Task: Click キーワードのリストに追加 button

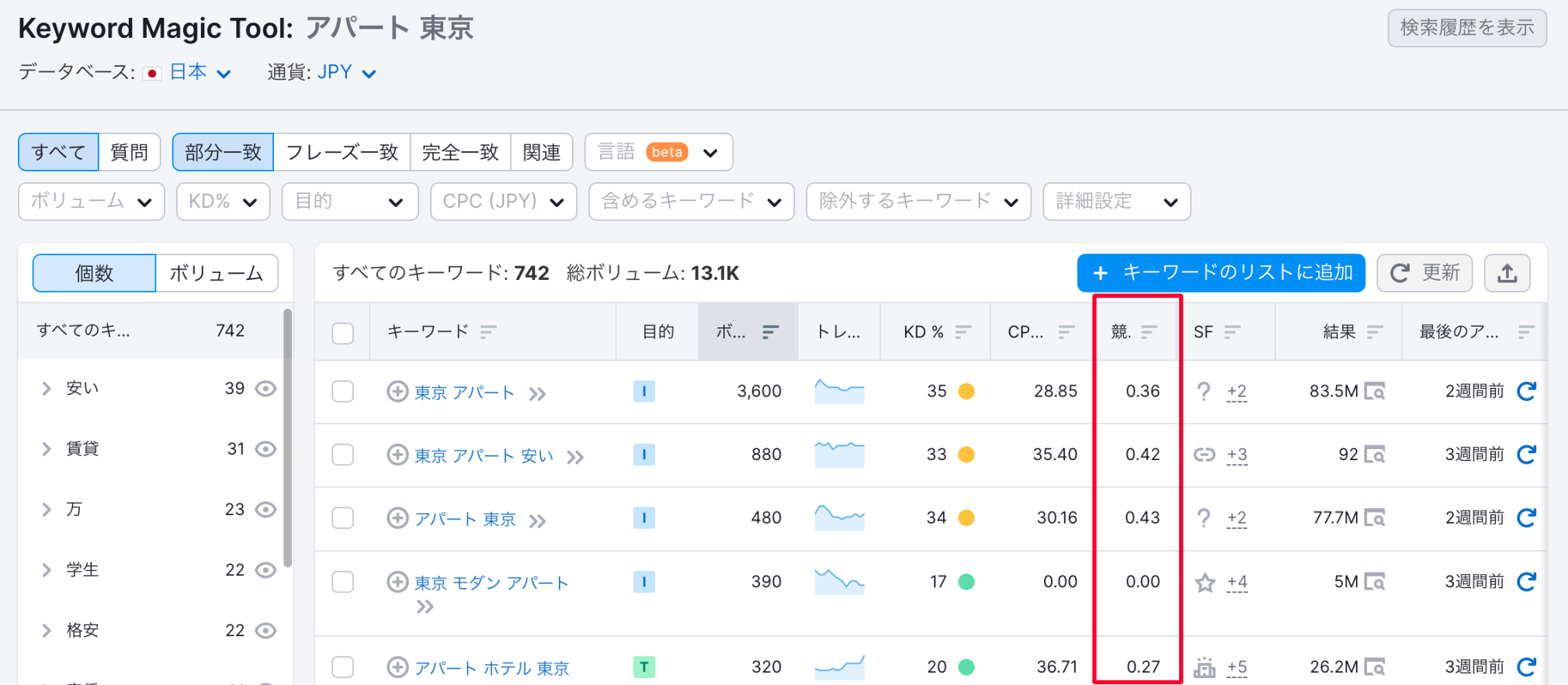Action: (1221, 273)
